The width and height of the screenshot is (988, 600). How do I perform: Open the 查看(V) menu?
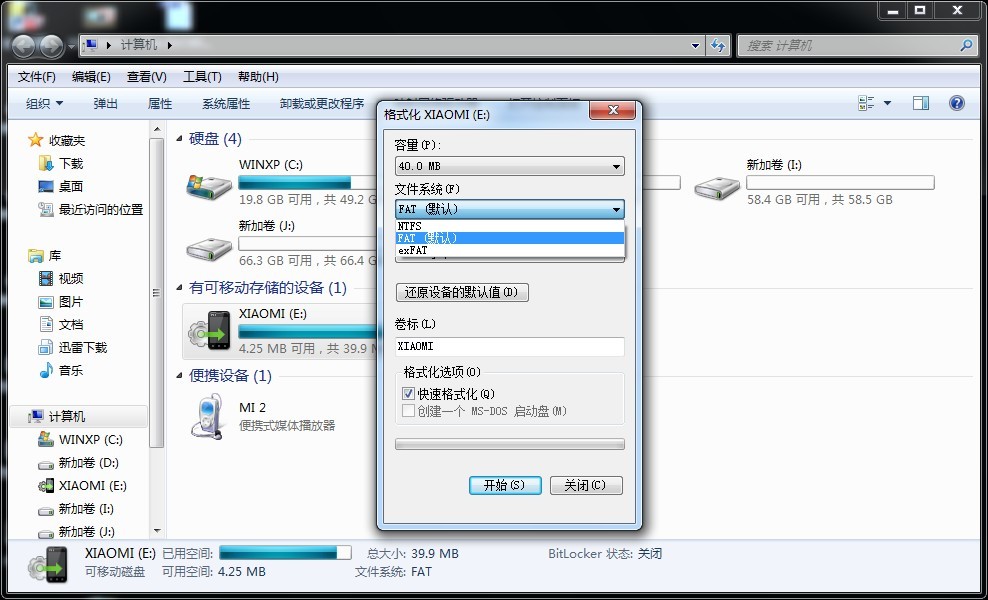pyautogui.click(x=146, y=77)
